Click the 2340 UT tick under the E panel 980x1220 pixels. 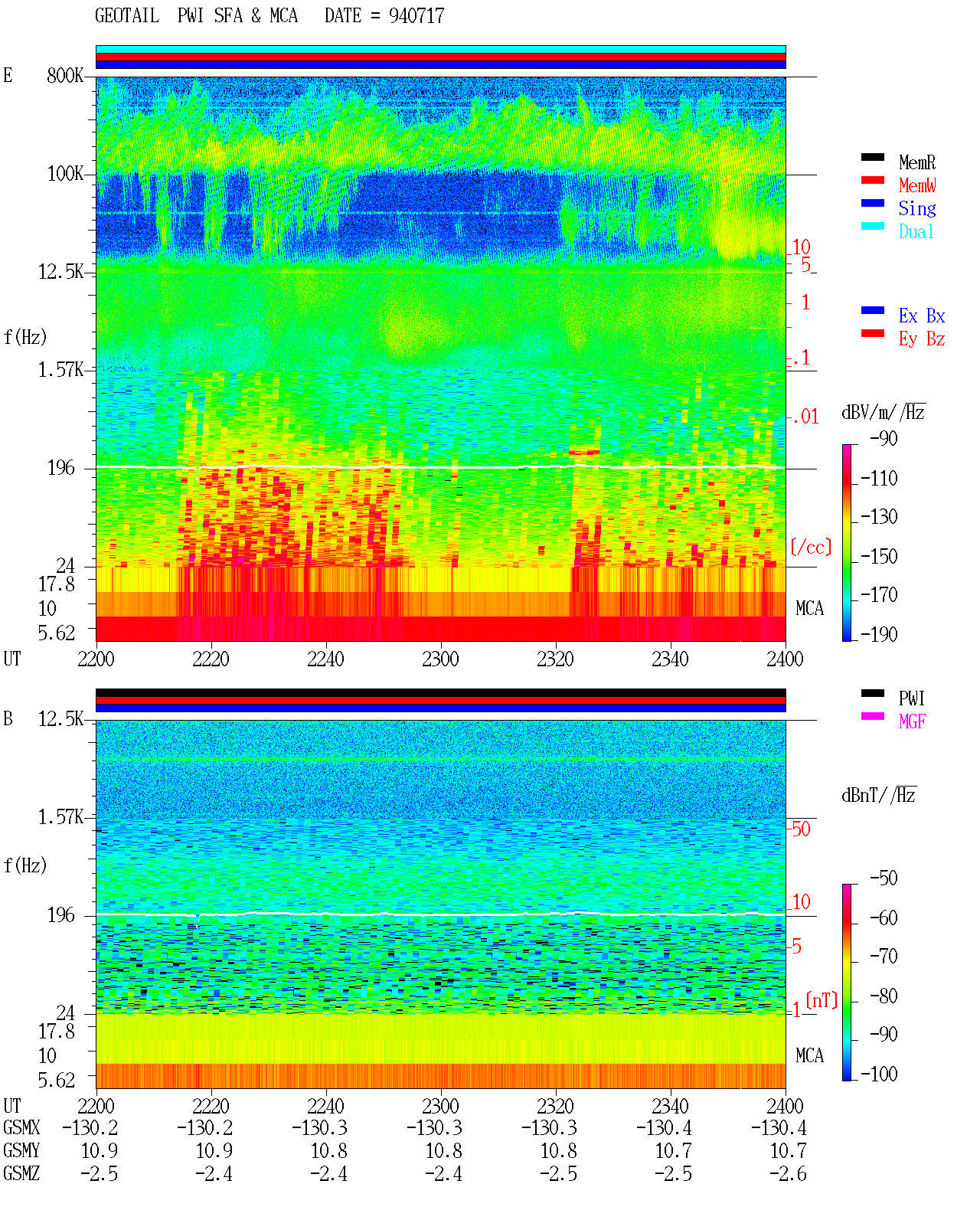point(670,659)
